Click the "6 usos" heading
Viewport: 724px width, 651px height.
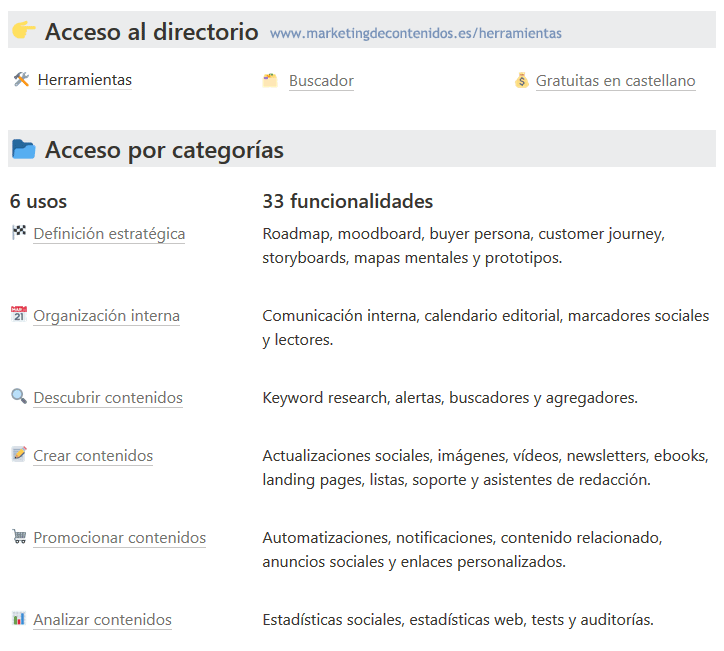[x=38, y=202]
